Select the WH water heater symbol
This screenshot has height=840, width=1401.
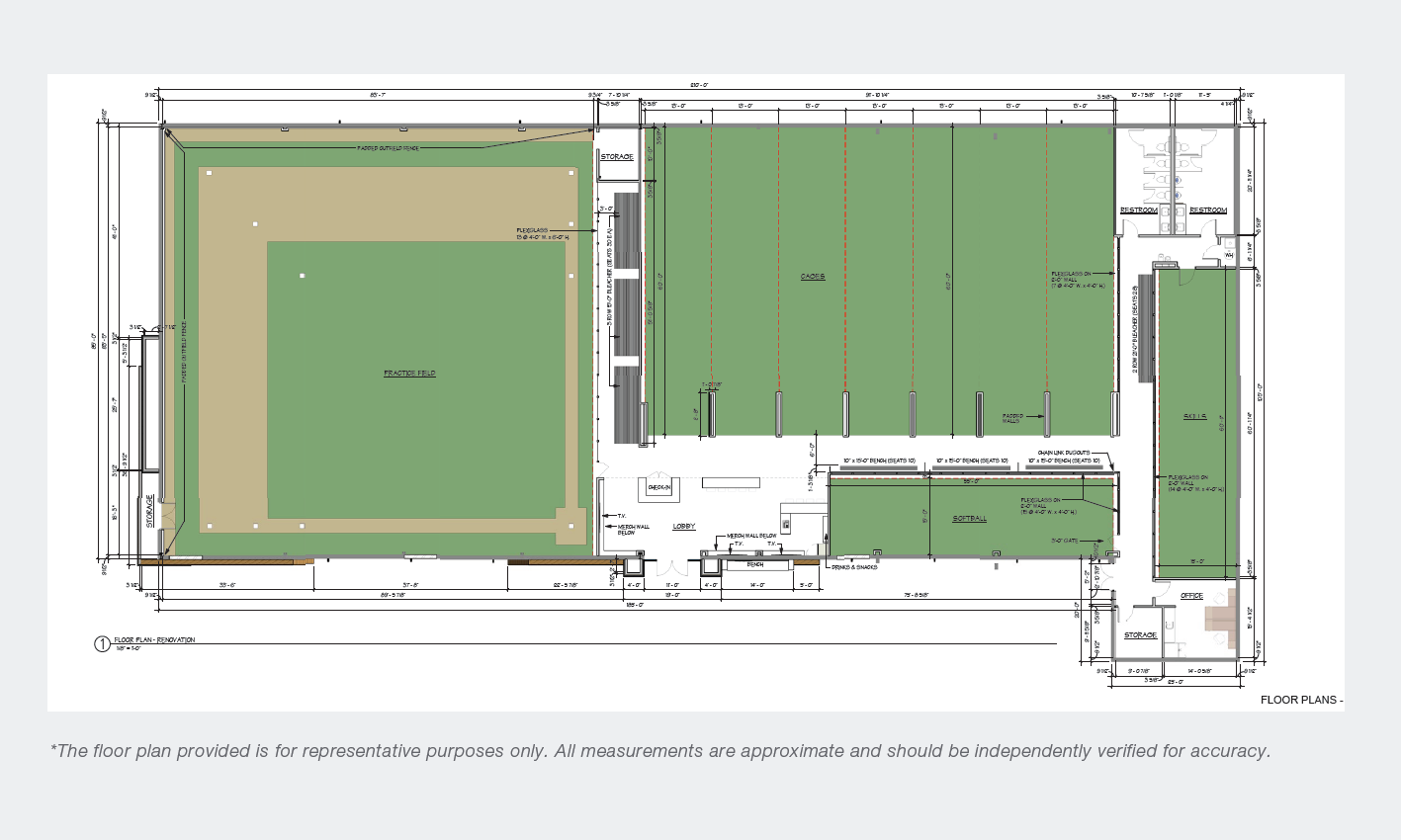click(x=1229, y=254)
